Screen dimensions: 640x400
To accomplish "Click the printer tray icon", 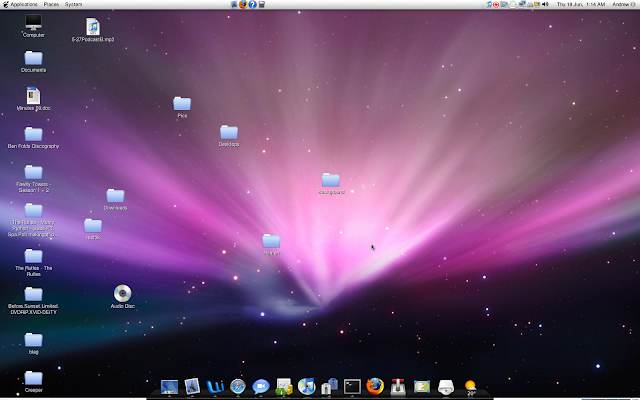I will click(x=513, y=4).
